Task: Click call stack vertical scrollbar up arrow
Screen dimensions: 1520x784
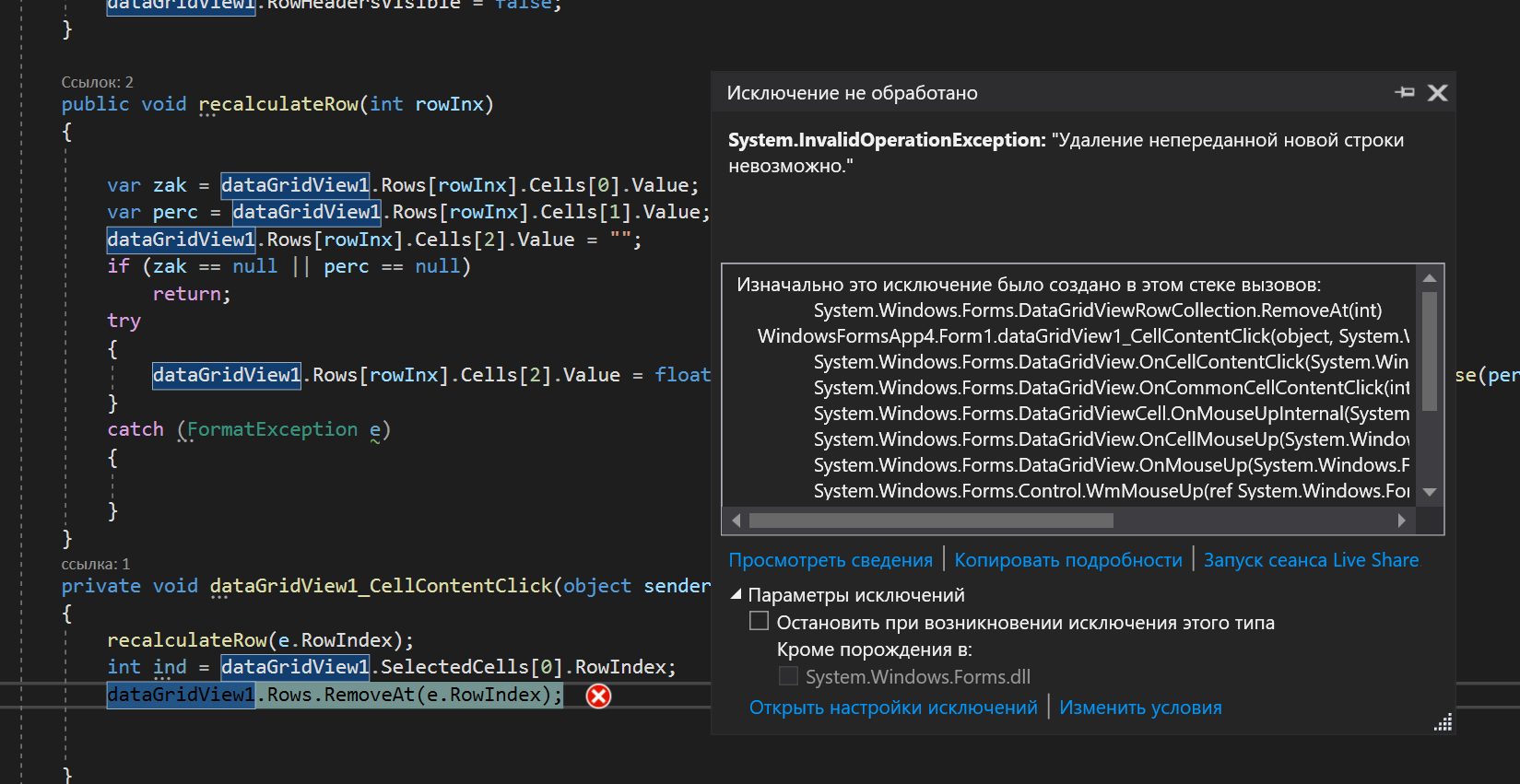Action: coord(1430,278)
